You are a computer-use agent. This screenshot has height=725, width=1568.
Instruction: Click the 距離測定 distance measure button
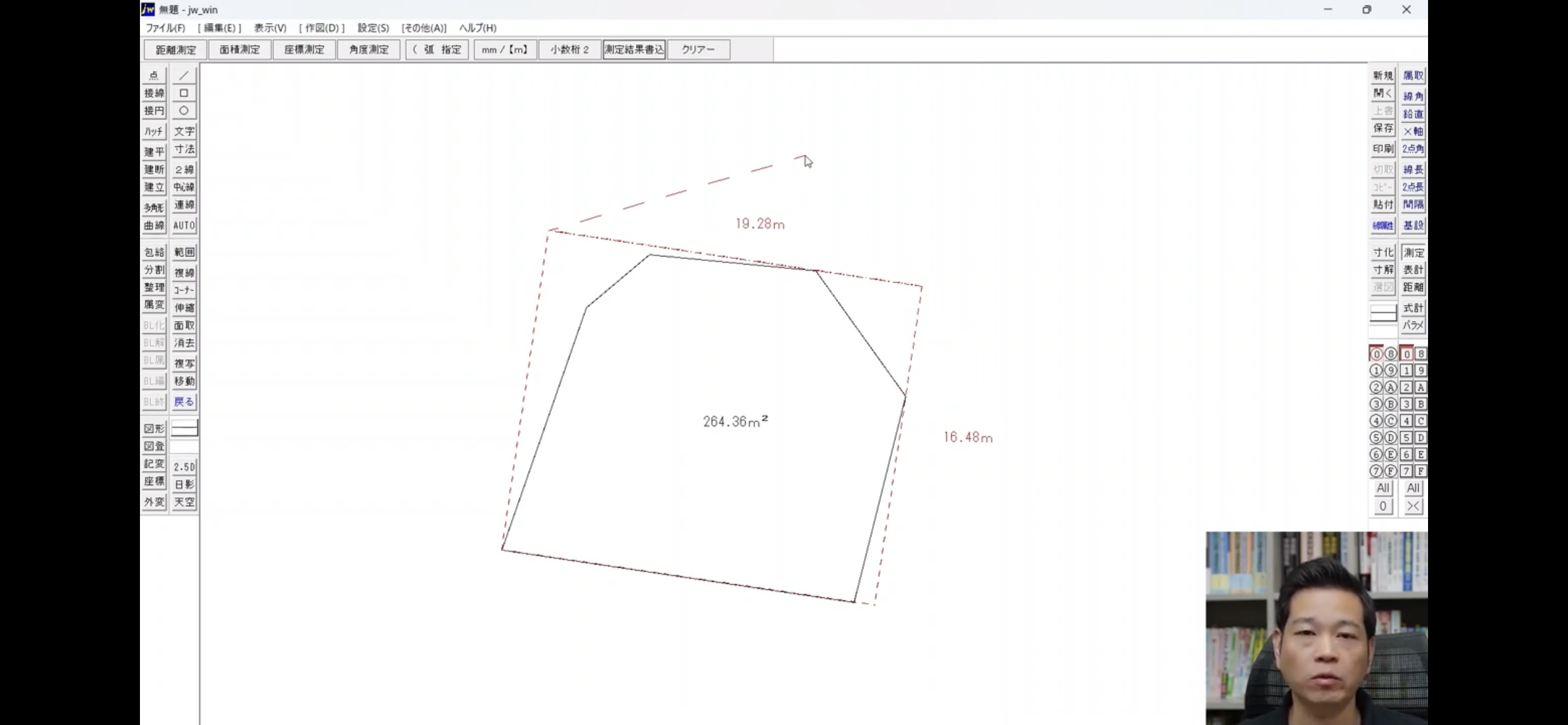point(175,50)
